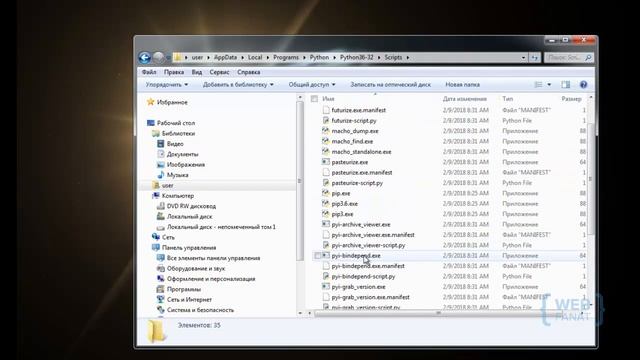Open the Файл menu
Viewport: 640px width, 360px height.
[149, 72]
